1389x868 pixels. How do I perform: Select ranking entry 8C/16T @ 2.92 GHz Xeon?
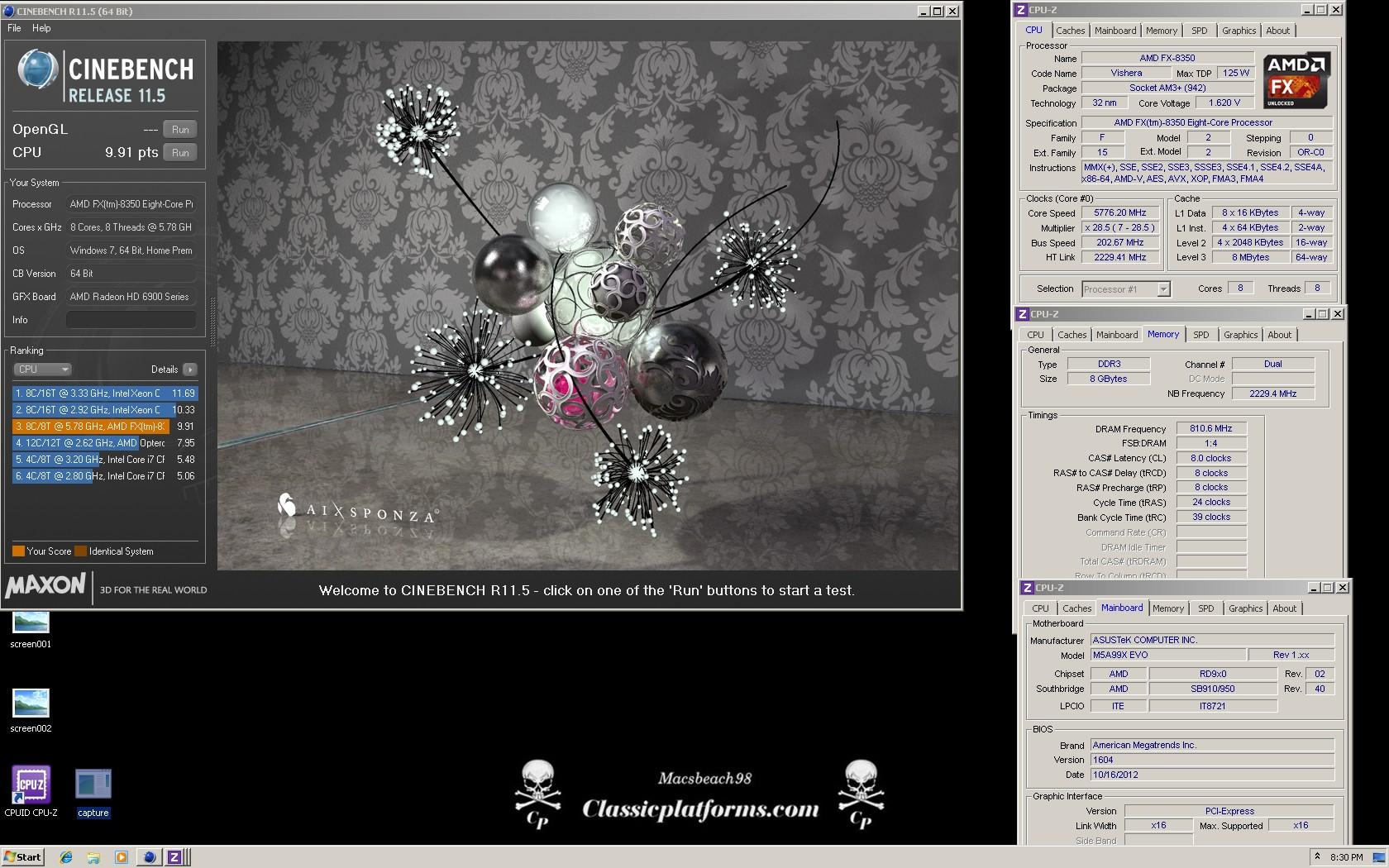tap(104, 410)
